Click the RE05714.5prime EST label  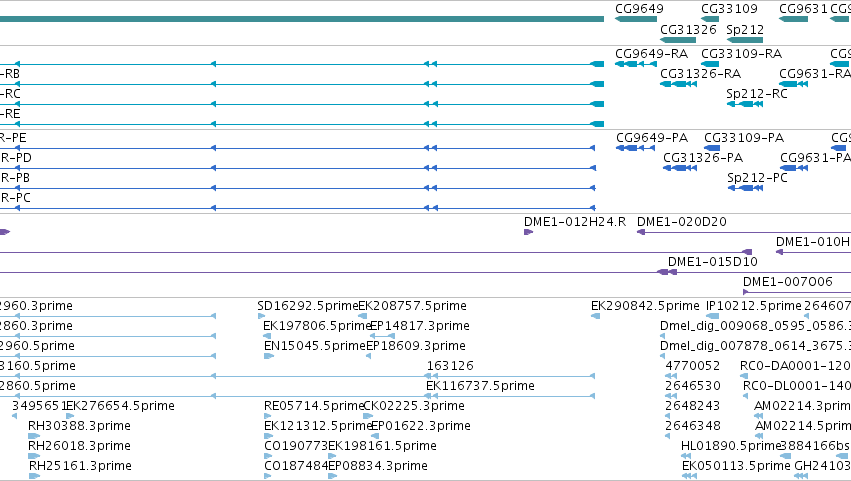pyautogui.click(x=314, y=406)
